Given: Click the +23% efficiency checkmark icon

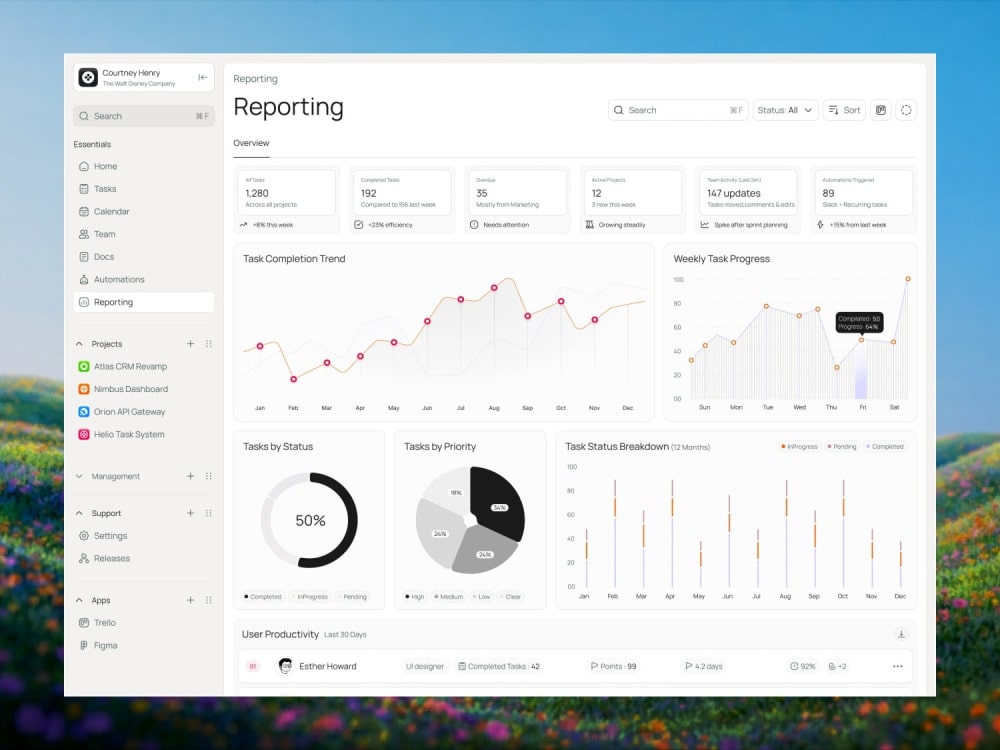Looking at the screenshot, I should point(358,224).
